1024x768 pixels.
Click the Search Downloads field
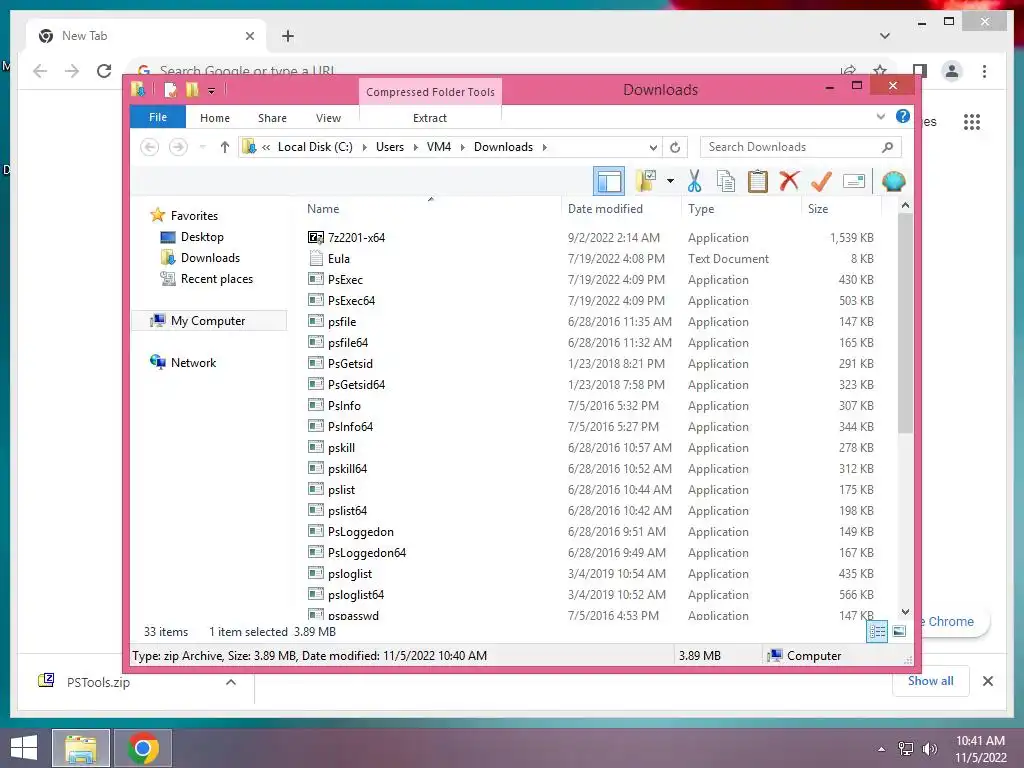tap(800, 147)
